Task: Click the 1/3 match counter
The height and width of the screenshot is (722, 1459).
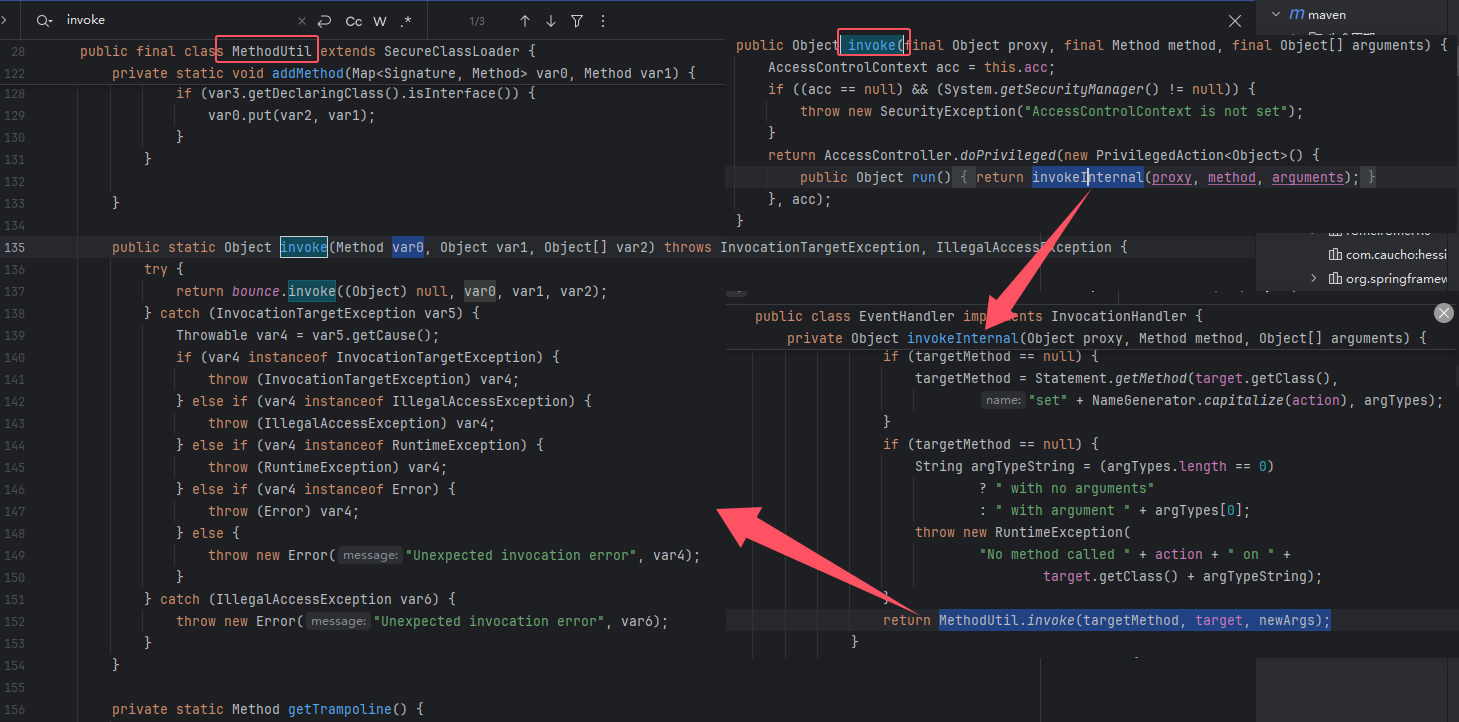Action: tap(477, 21)
